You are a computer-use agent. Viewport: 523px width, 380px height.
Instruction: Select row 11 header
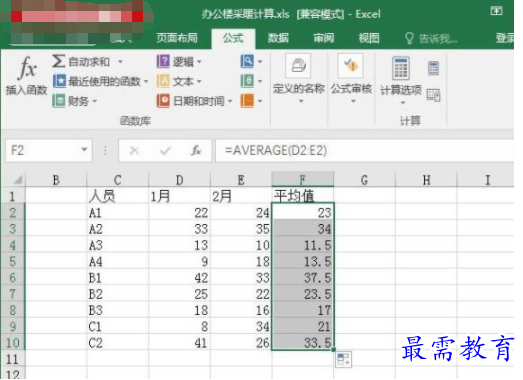[x=13, y=360]
